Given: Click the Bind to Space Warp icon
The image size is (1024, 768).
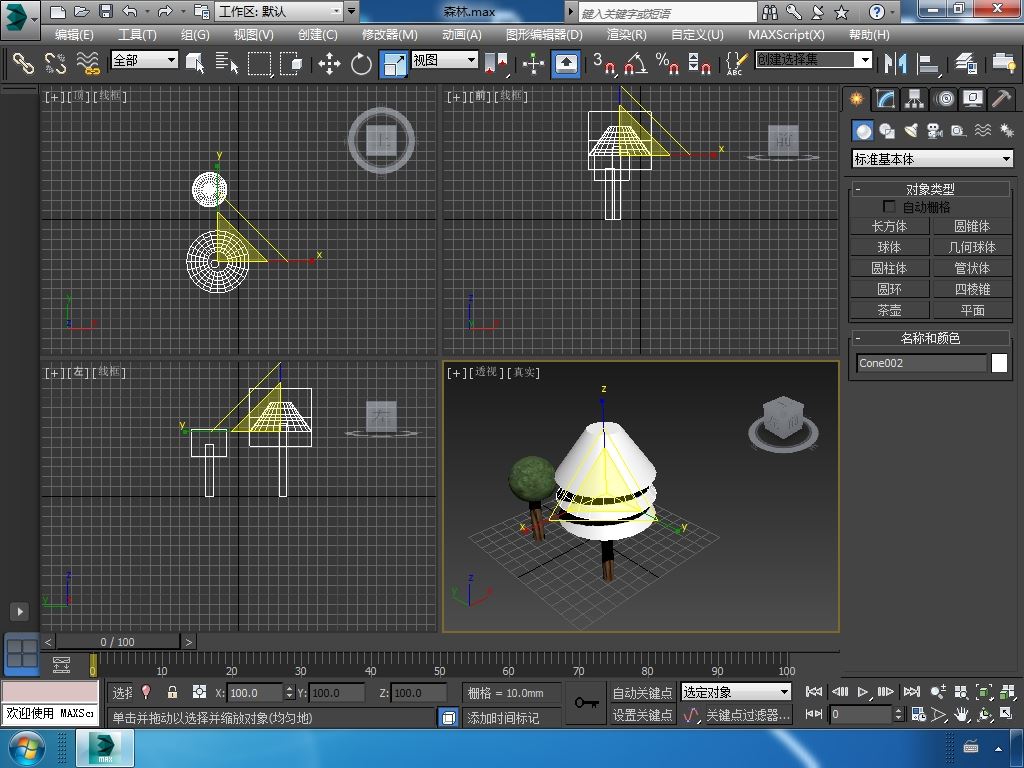Looking at the screenshot, I should click(88, 63).
